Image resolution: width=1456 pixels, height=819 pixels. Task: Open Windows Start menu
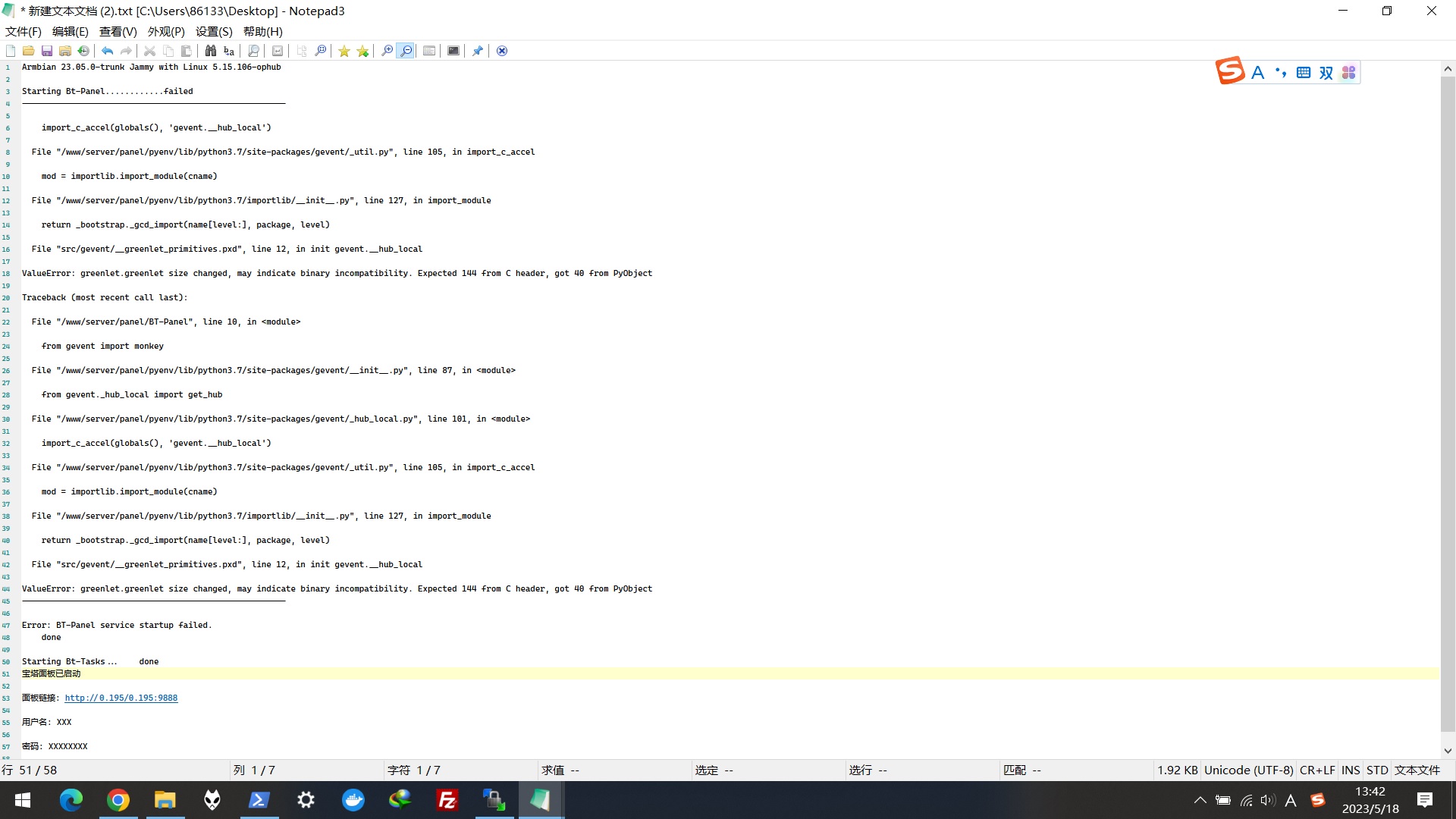[x=23, y=800]
